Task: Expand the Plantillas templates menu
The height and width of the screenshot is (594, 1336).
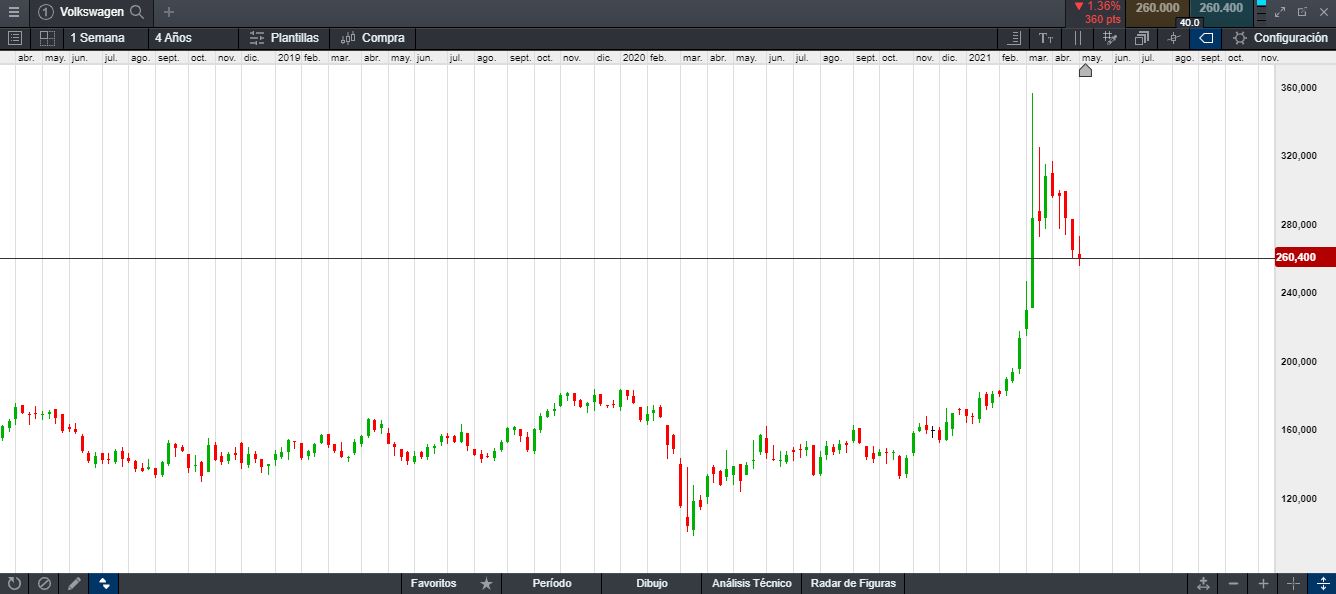Action: pos(284,38)
